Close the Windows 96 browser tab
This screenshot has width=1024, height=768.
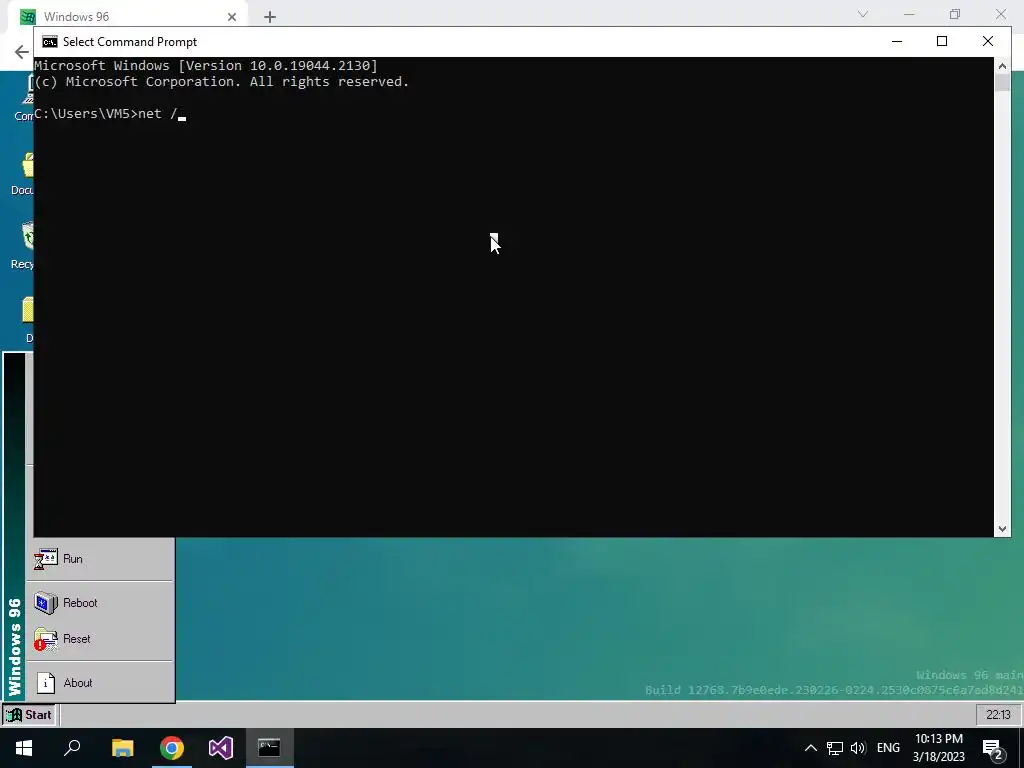232,17
